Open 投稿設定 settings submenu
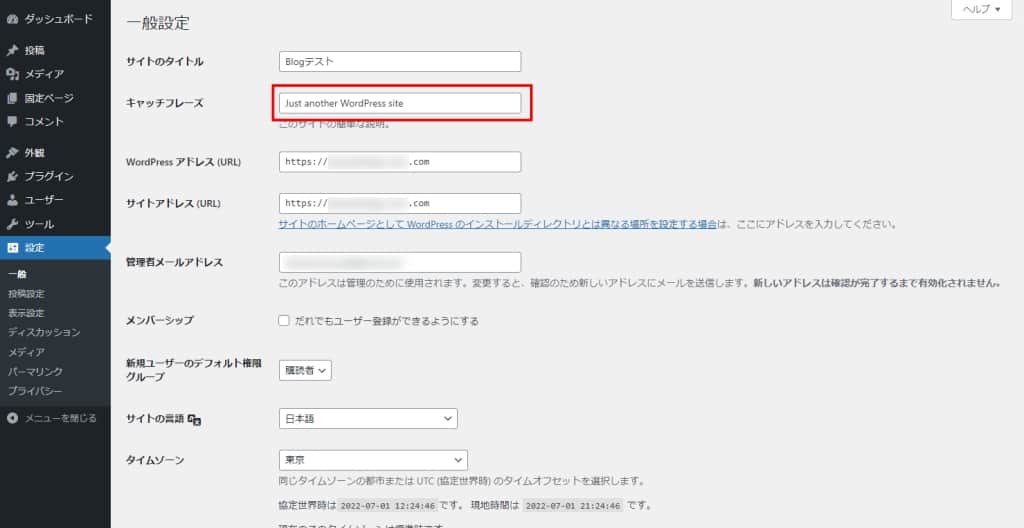The height and width of the screenshot is (528, 1024). [x=26, y=294]
